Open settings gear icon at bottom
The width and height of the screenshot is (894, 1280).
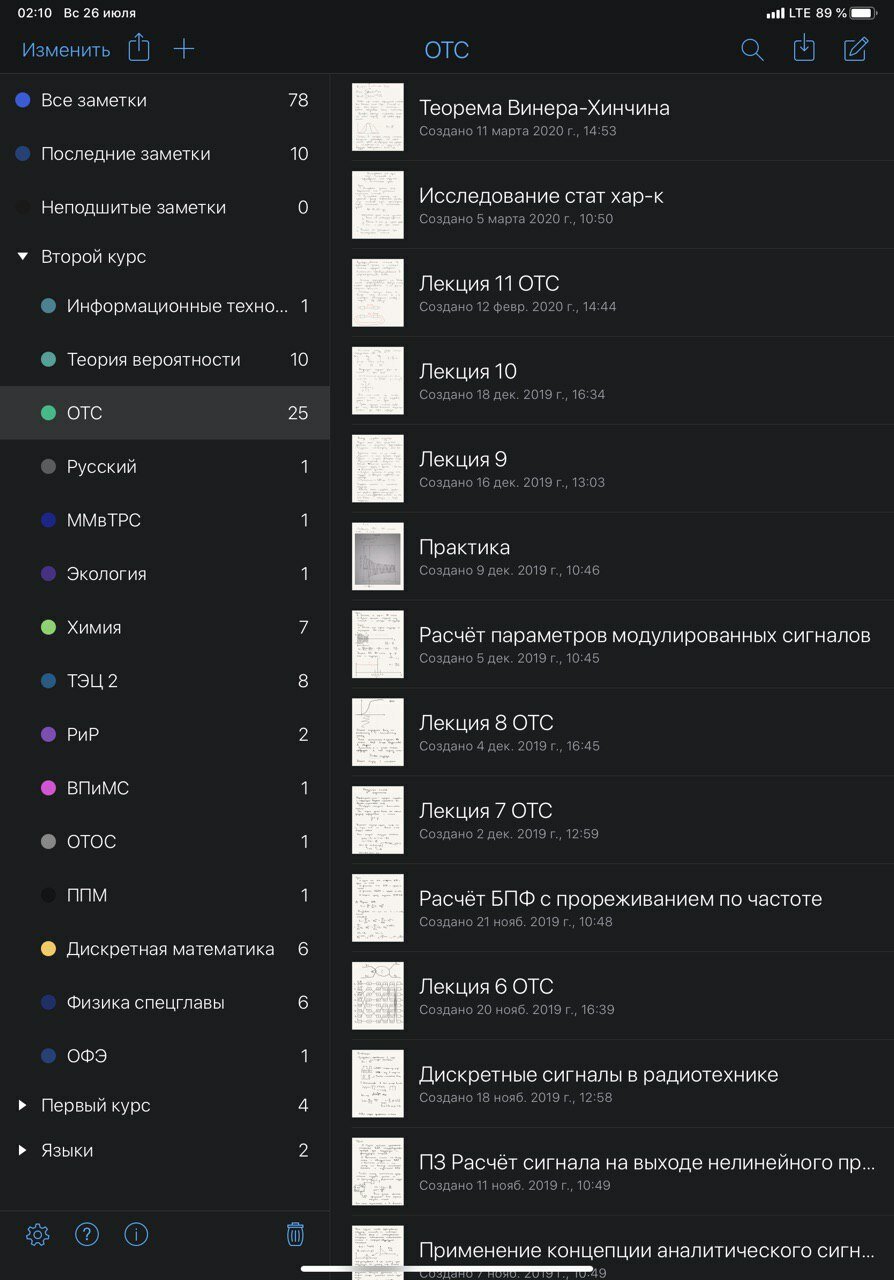[x=38, y=1235]
